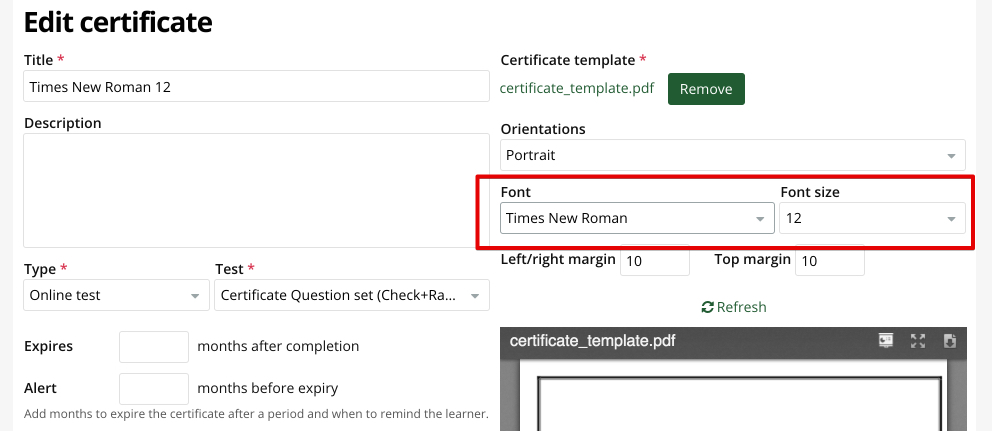Open the Font dropdown showing Times New Roman
The image size is (992, 431).
(x=637, y=218)
